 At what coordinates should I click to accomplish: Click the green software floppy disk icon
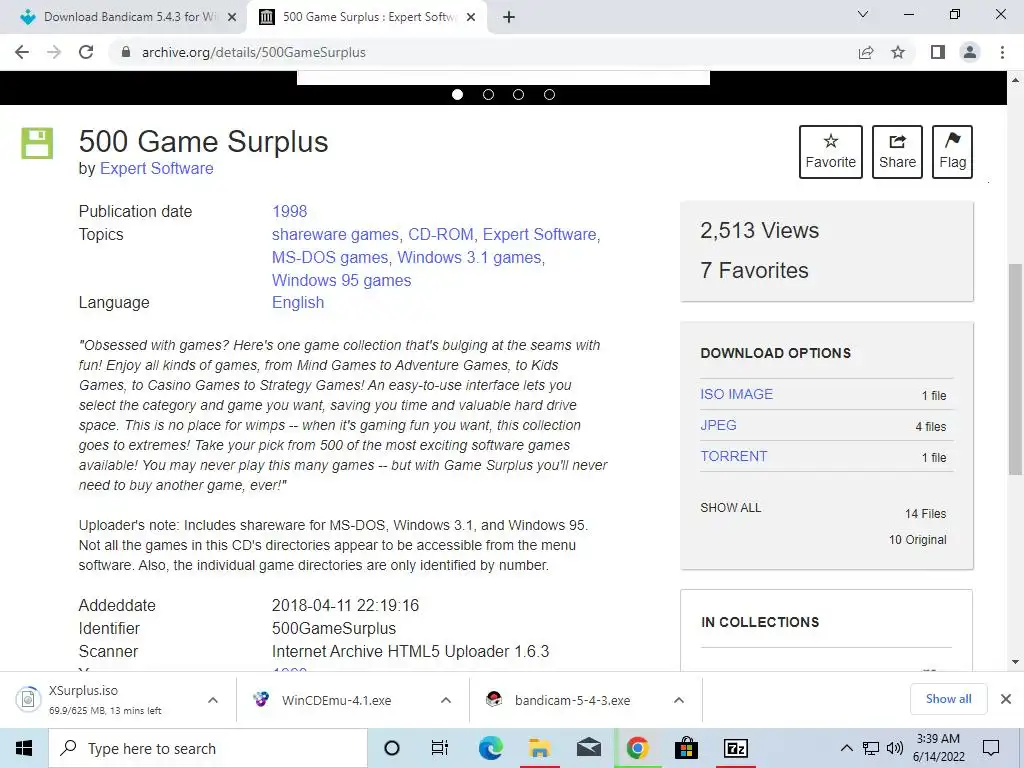click(x=37, y=143)
